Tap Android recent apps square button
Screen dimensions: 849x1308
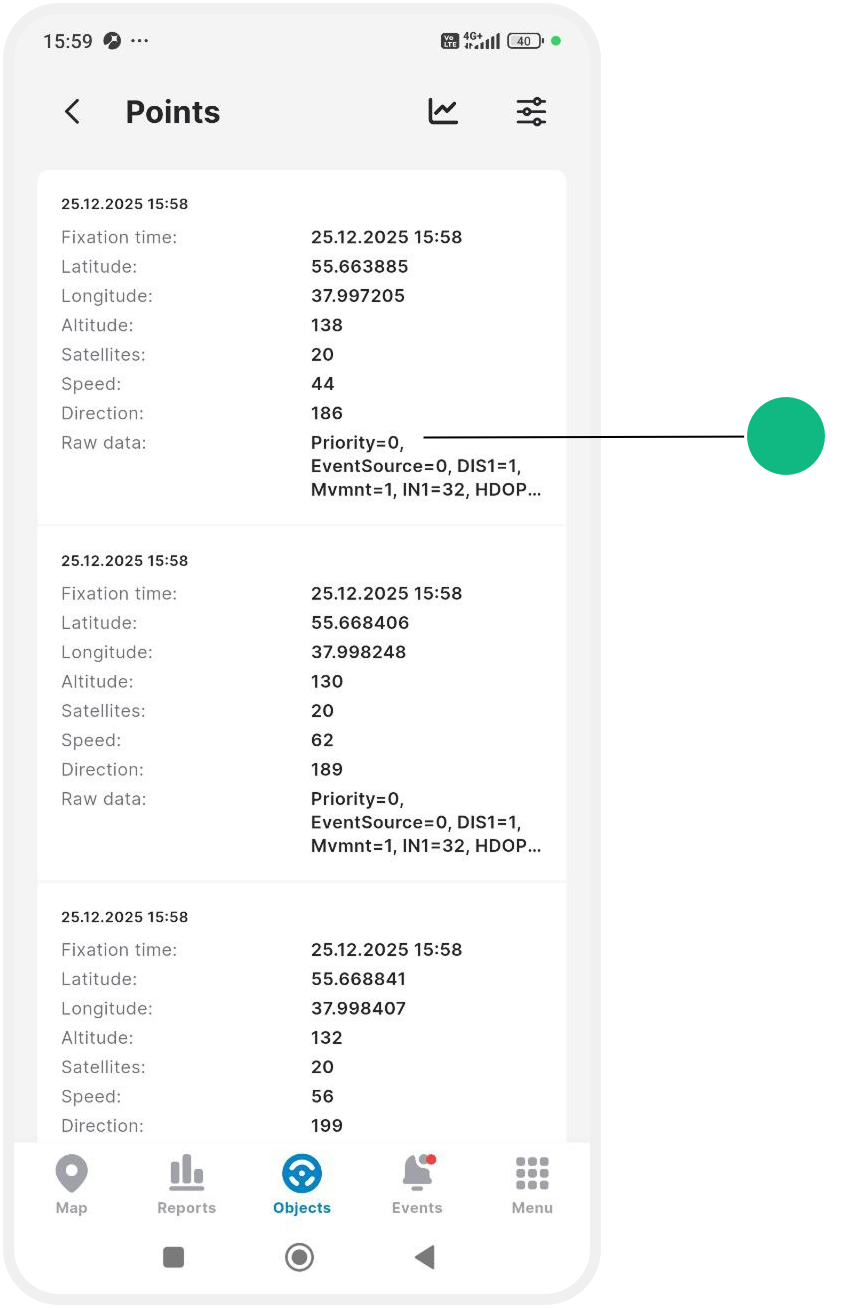point(174,1257)
